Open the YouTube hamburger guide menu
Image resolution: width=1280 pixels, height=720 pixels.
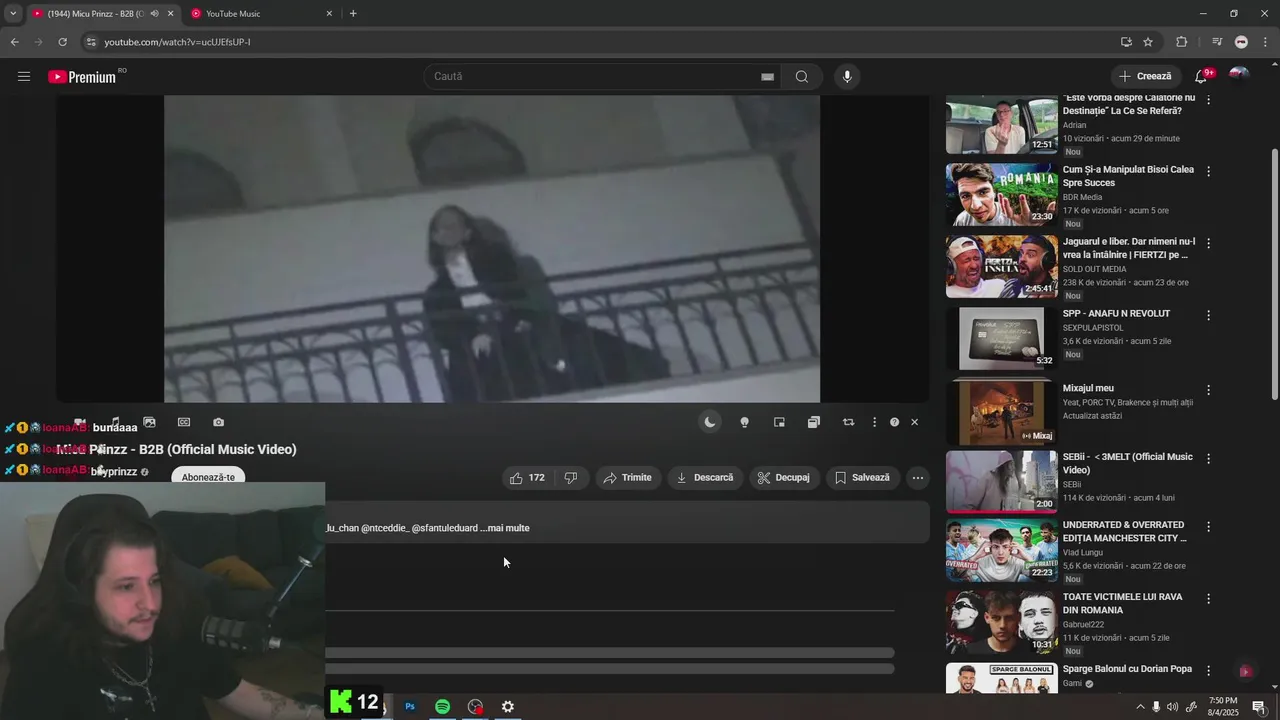24,76
